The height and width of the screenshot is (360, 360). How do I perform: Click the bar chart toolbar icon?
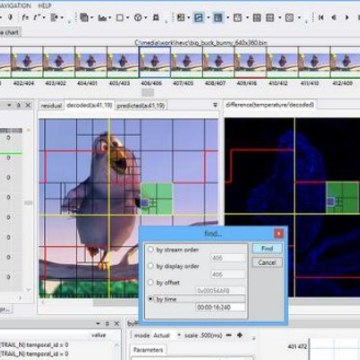(x=102, y=18)
